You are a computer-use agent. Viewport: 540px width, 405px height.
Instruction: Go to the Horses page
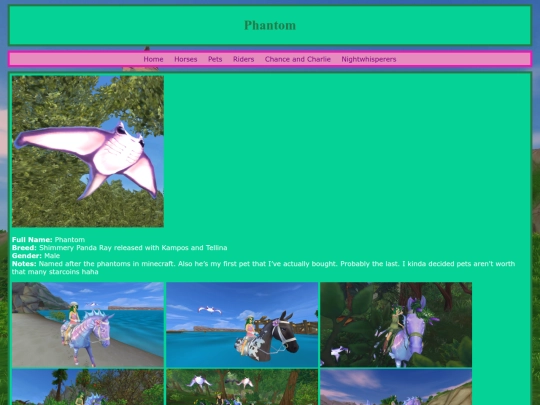coord(186,59)
